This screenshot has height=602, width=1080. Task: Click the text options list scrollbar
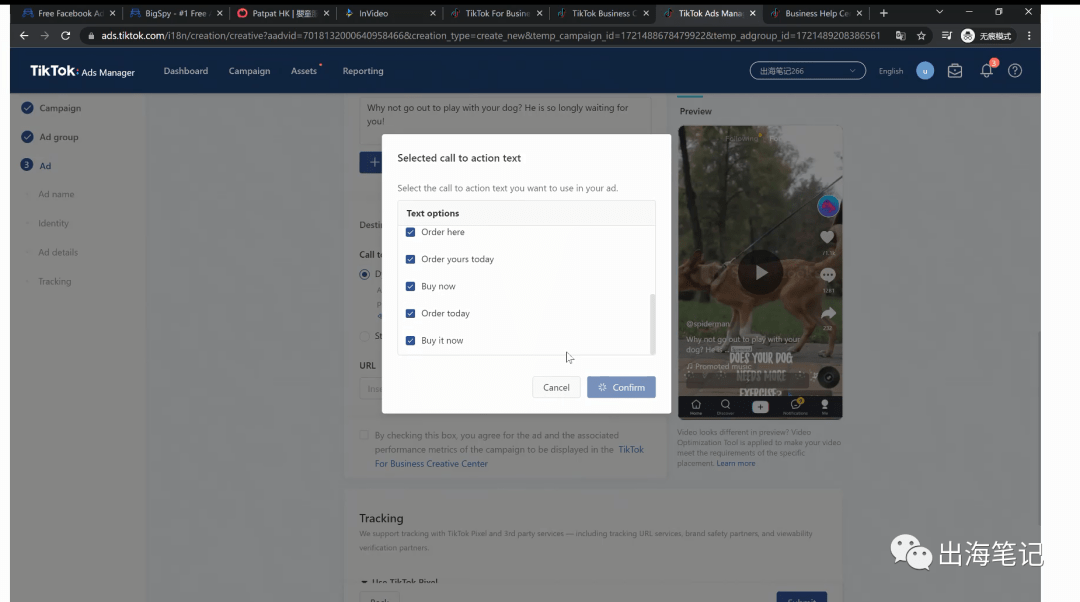pos(652,324)
